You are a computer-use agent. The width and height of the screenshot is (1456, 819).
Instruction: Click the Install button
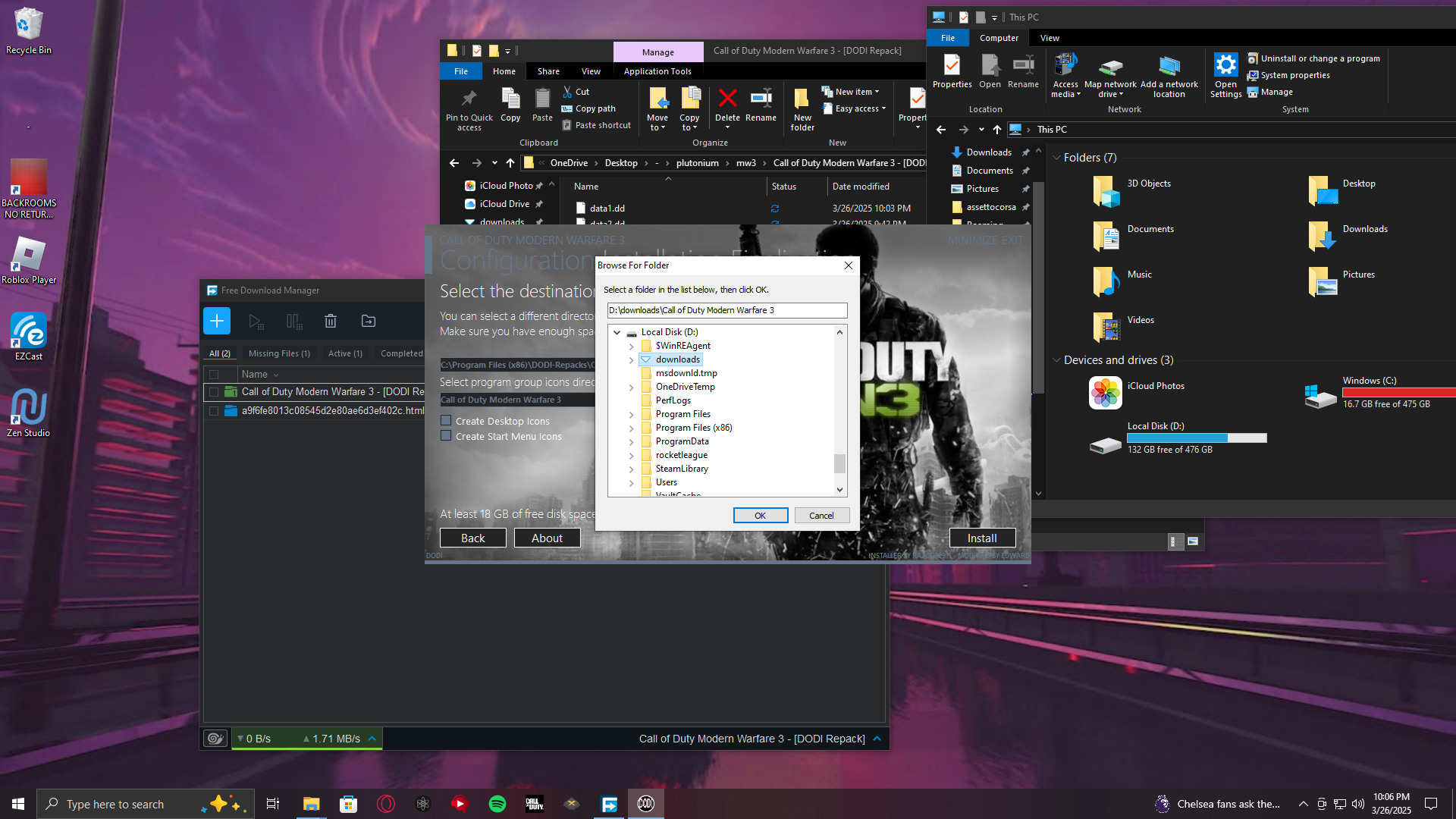[982, 538]
